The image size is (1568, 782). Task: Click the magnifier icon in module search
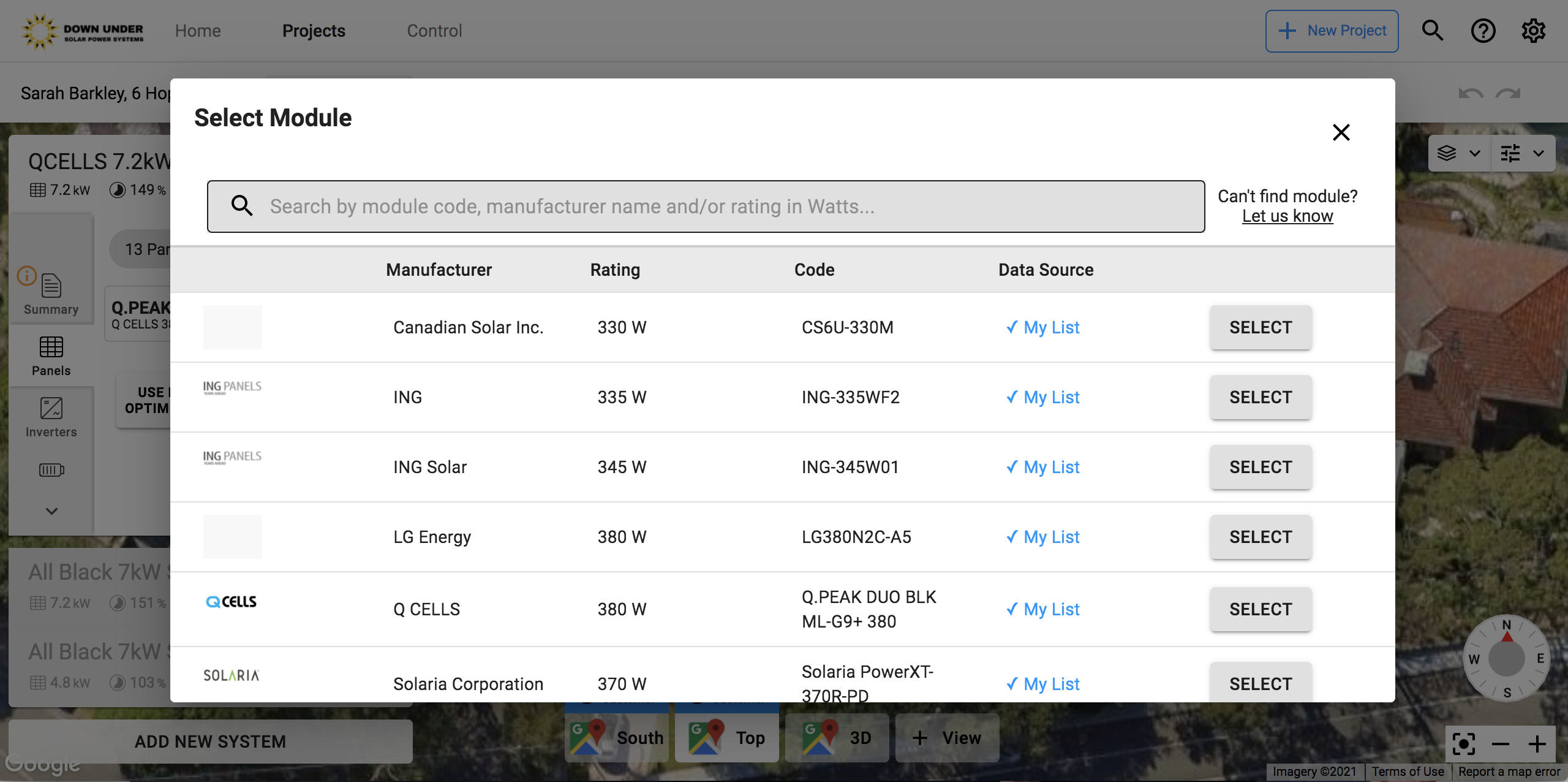click(x=242, y=206)
